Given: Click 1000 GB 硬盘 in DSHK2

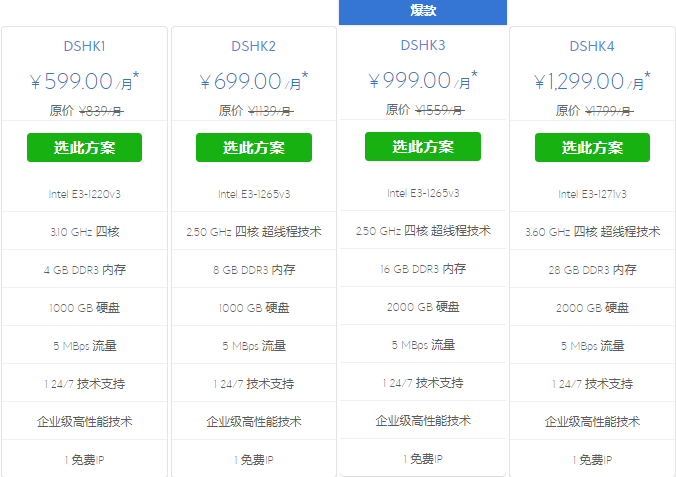Looking at the screenshot, I should click(x=254, y=308).
